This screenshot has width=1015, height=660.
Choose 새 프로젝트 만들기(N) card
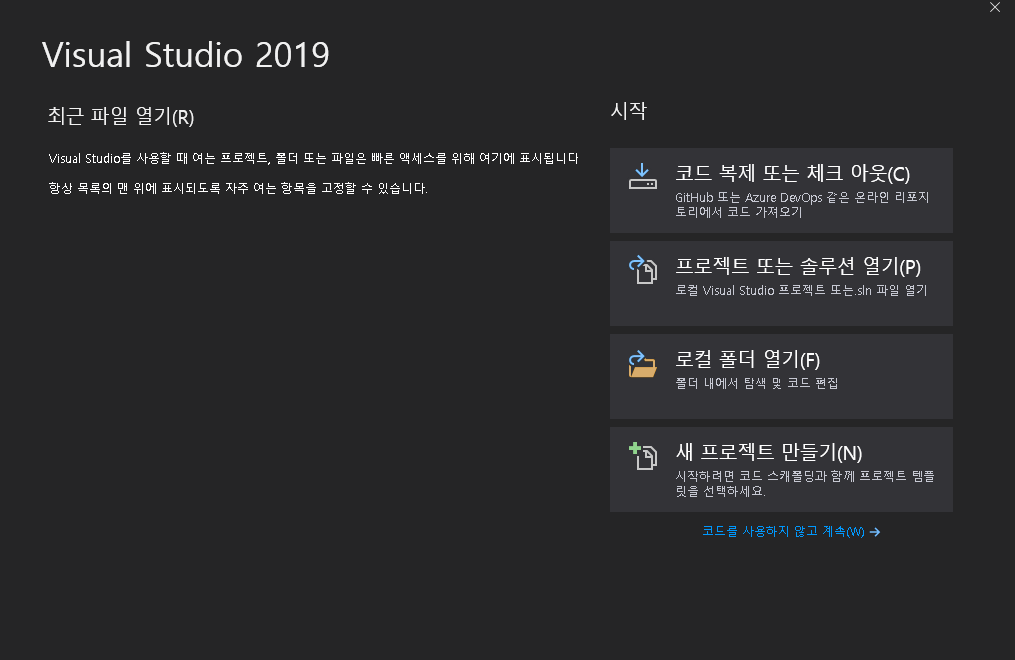tap(781, 469)
